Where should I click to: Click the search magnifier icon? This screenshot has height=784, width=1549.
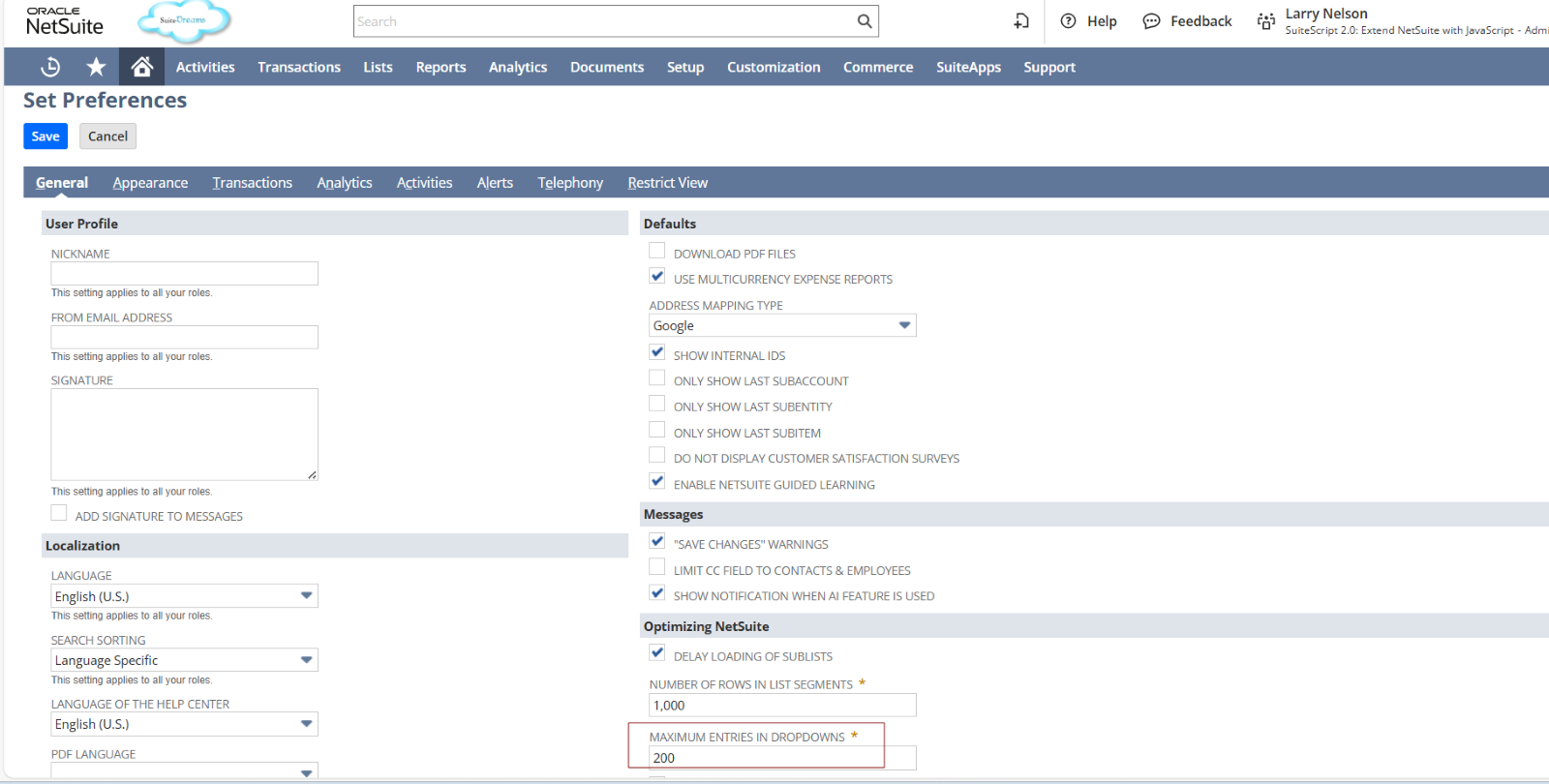(865, 21)
